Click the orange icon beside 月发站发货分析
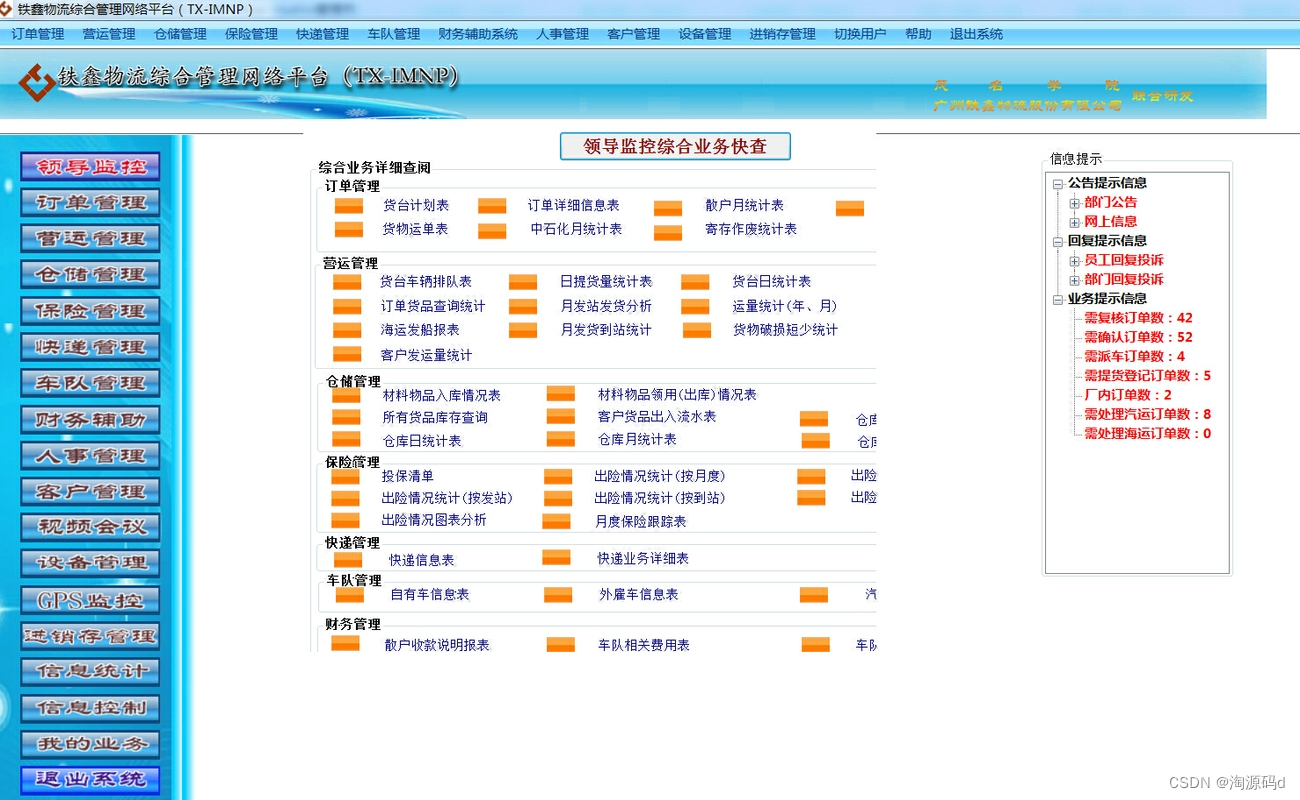 (523, 306)
